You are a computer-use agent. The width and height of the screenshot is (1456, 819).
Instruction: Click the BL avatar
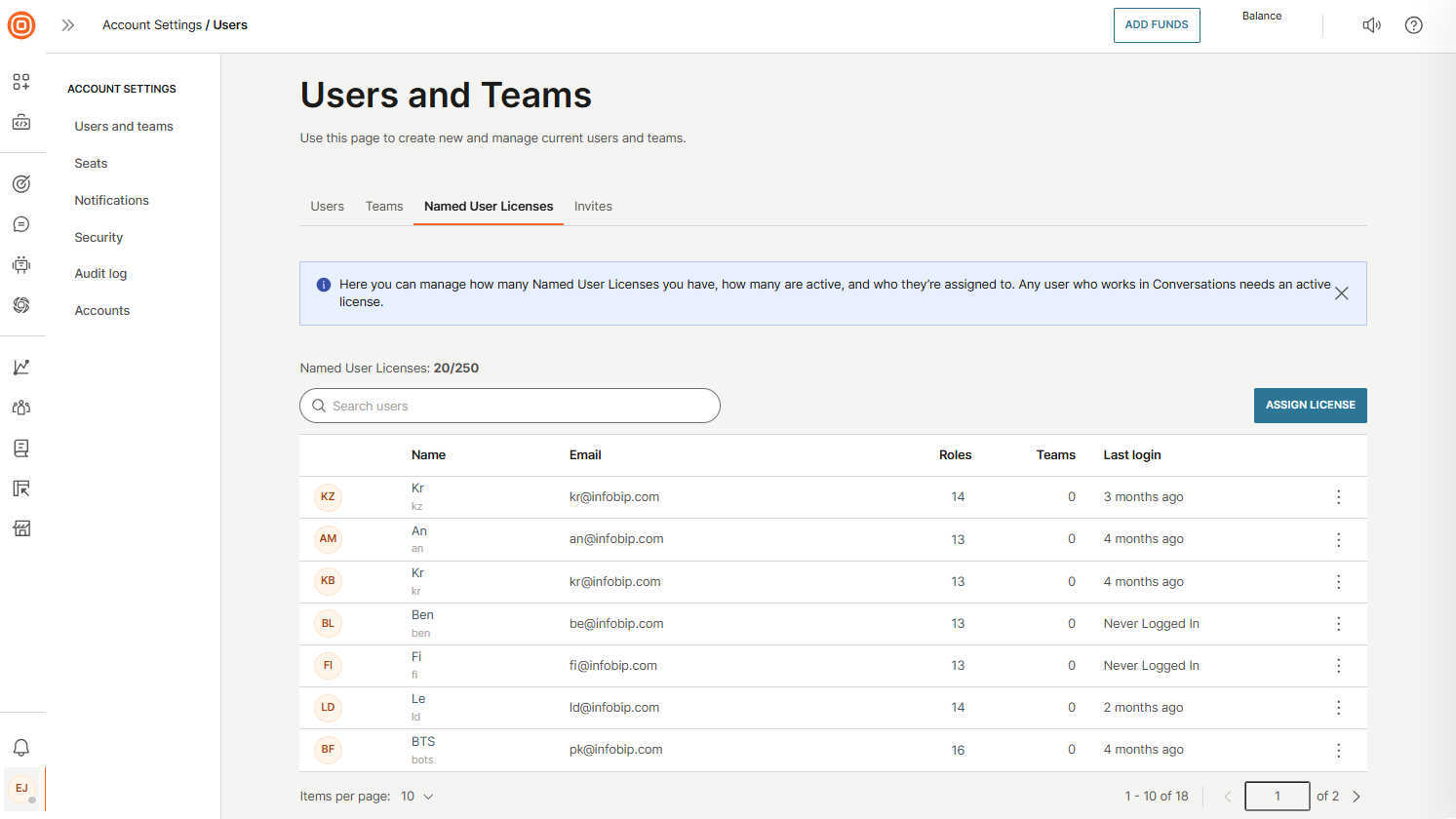[328, 624]
